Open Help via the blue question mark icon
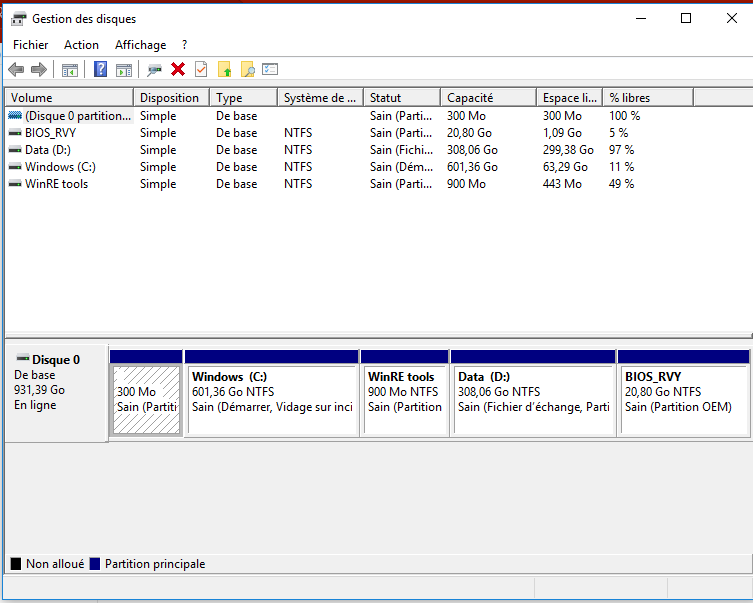This screenshot has width=753, height=603. pos(100,70)
